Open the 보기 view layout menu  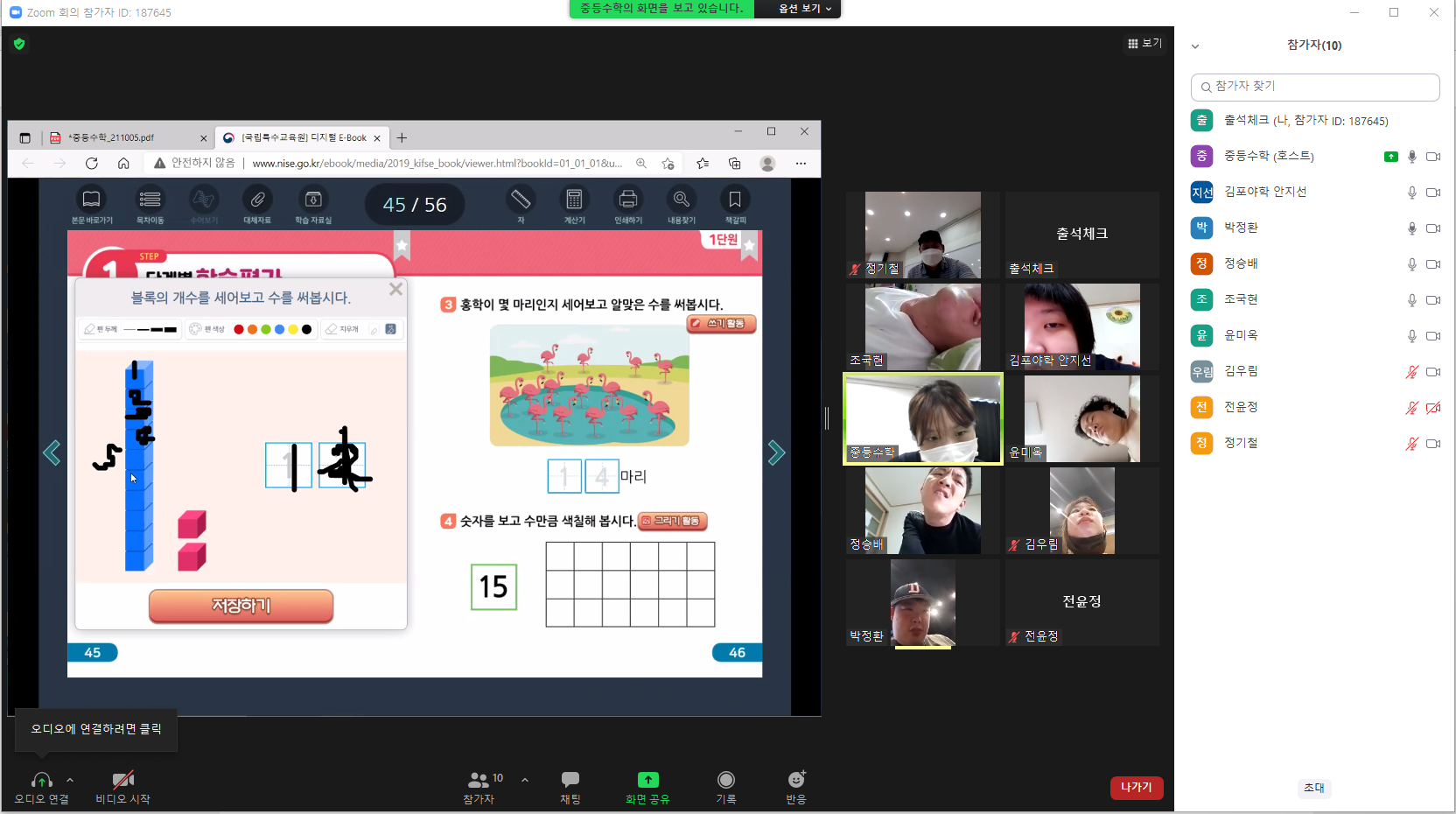coord(1144,43)
